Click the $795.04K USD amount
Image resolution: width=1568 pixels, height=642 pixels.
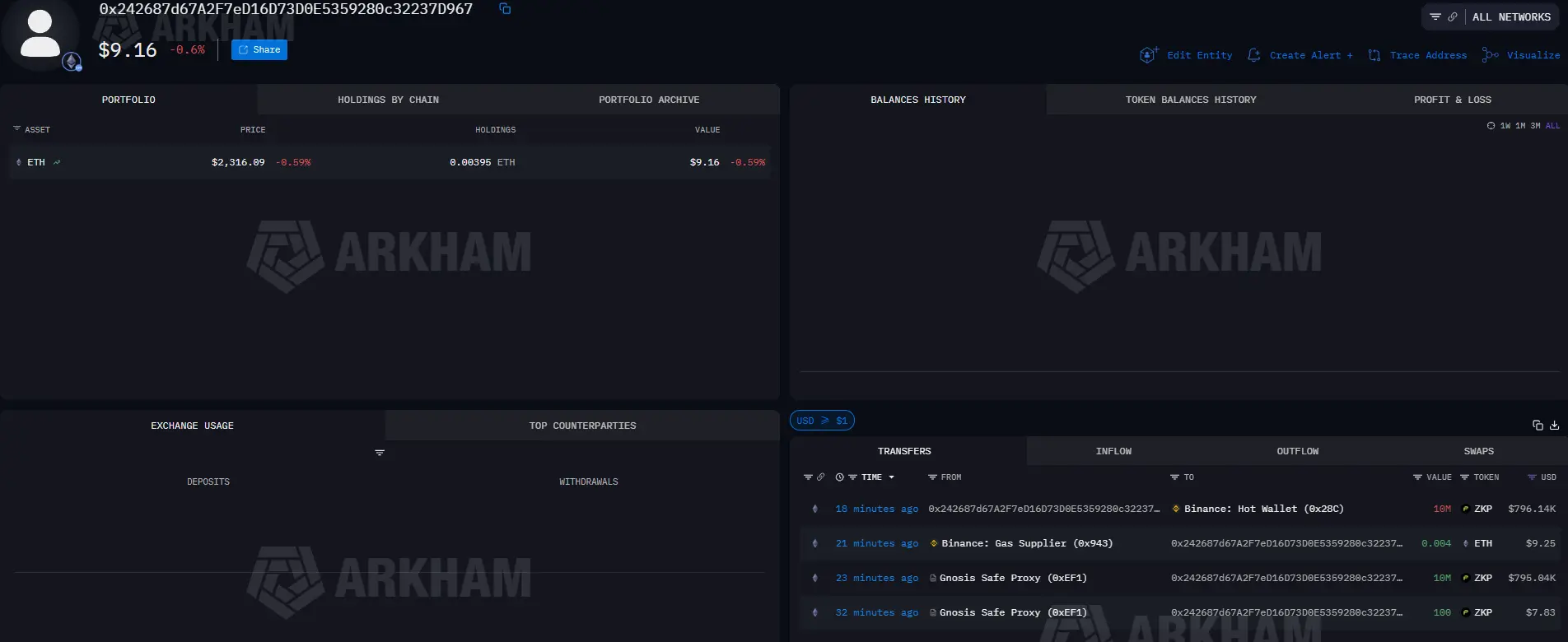(x=1532, y=579)
